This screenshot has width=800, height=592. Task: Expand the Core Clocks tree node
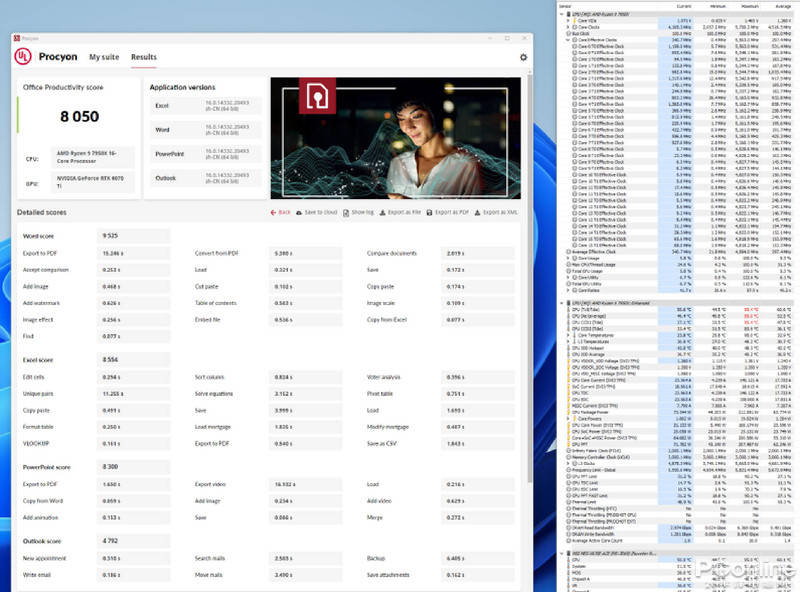pos(568,27)
